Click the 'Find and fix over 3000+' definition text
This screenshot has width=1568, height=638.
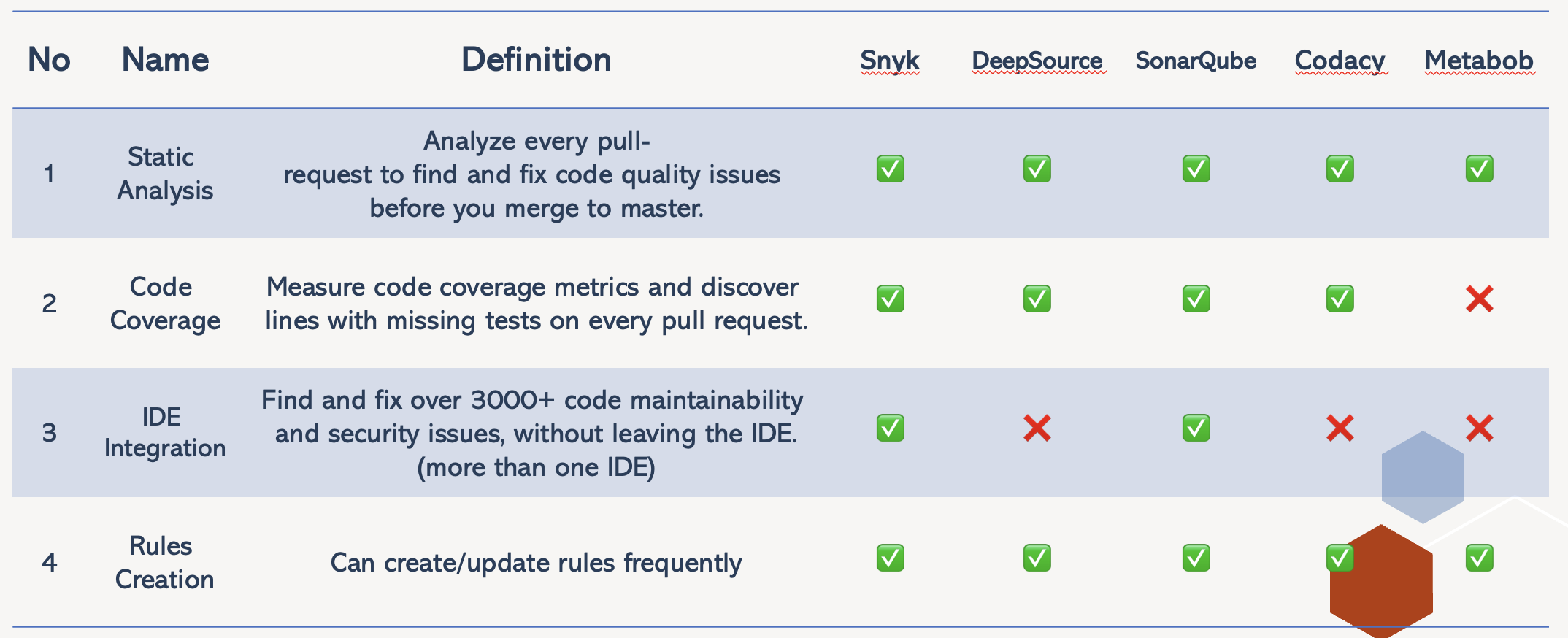(x=533, y=434)
